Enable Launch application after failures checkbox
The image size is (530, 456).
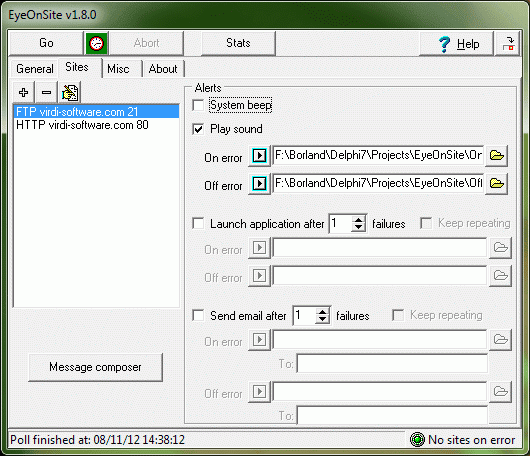(198, 223)
